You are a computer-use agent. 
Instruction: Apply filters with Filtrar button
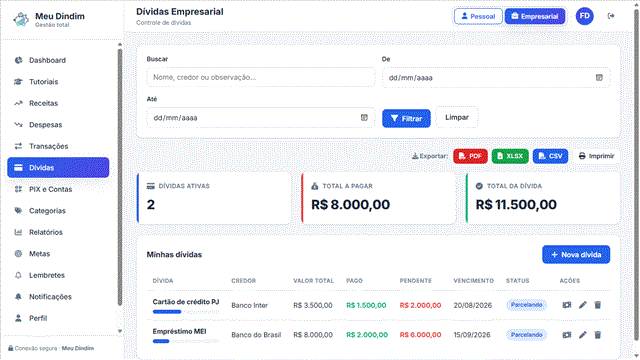[x=406, y=118]
